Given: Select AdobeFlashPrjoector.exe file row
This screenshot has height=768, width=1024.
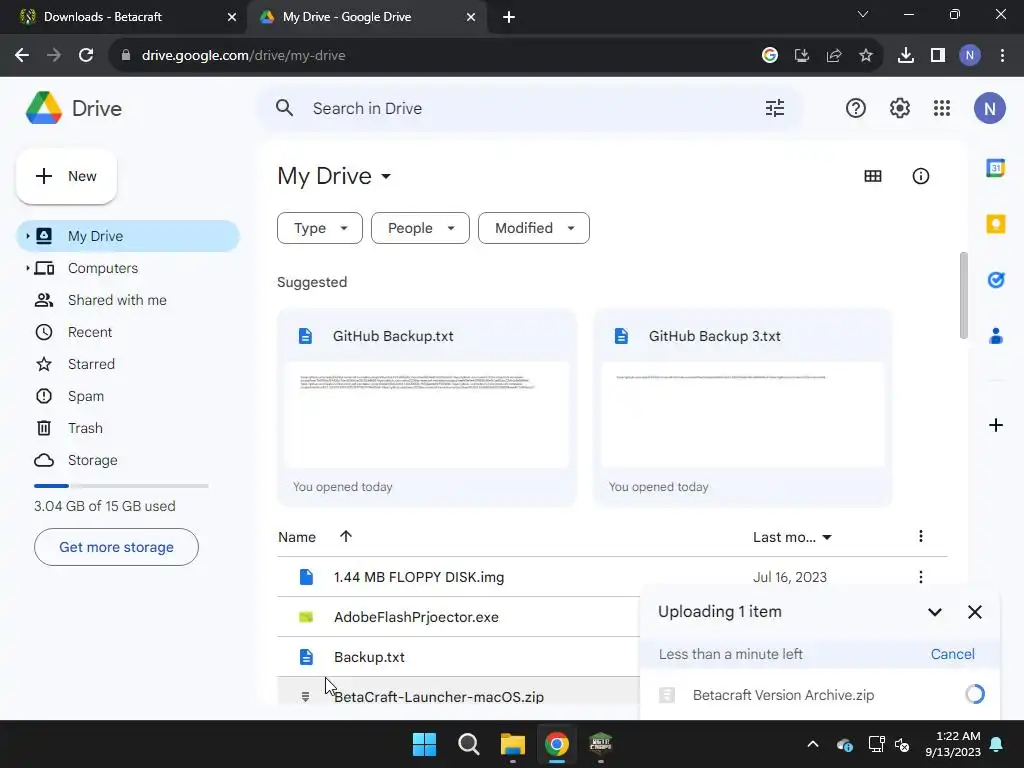Looking at the screenshot, I should [458, 616].
